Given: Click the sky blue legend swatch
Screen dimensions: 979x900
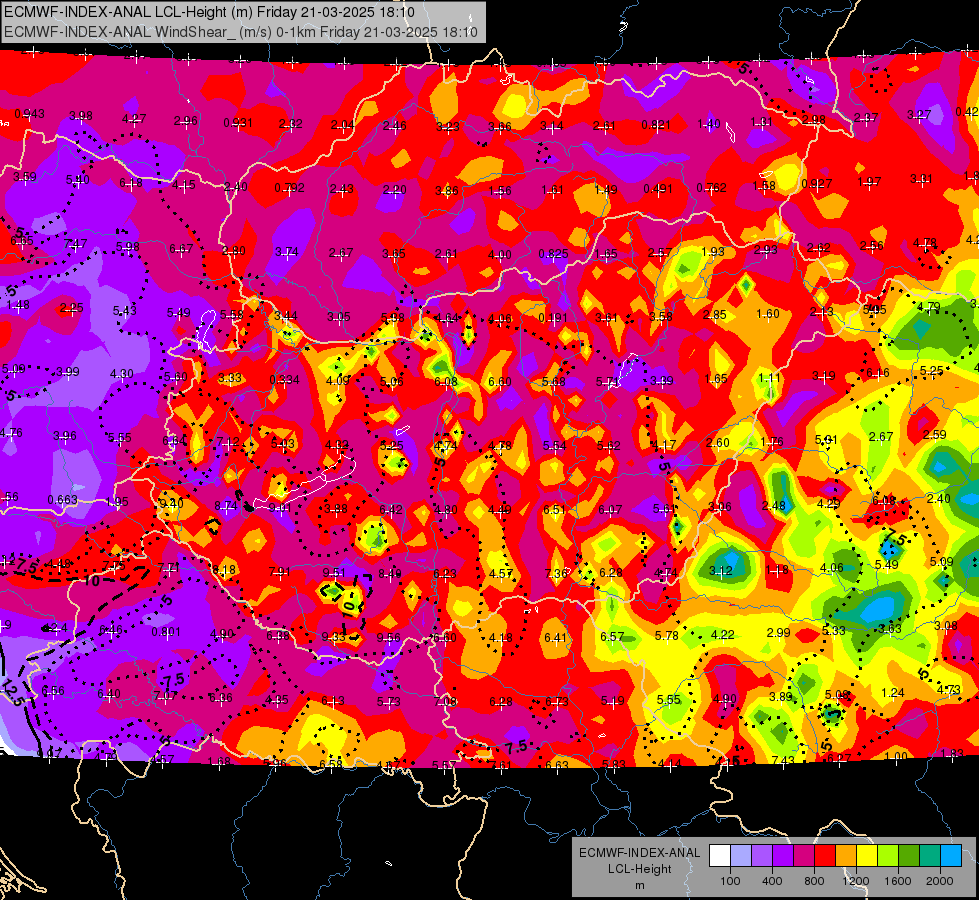Looking at the screenshot, I should click(951, 856).
